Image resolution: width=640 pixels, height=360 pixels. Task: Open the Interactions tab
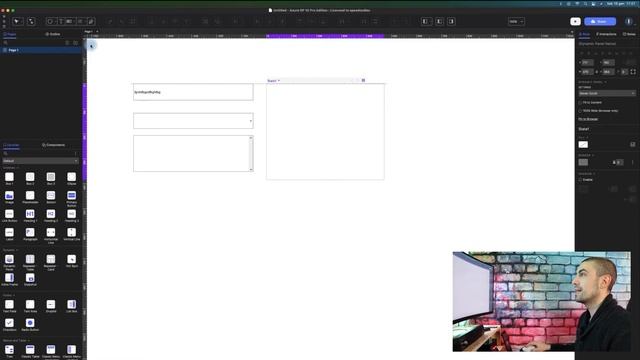(x=607, y=34)
